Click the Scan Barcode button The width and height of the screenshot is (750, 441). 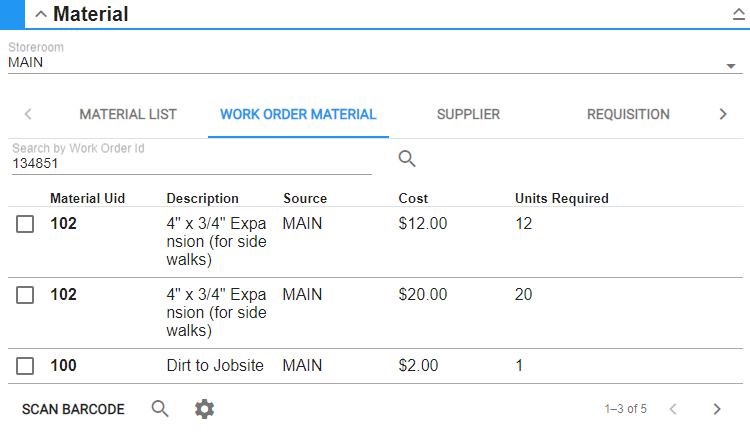[73, 409]
